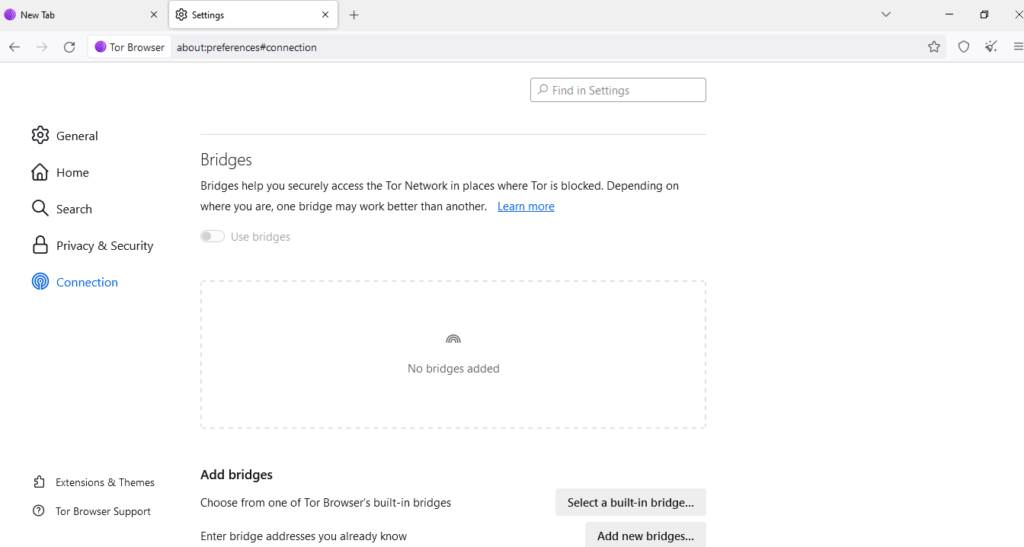Viewport: 1024px width, 547px height.
Task: Open a new tab with plus button
Action: (x=354, y=15)
